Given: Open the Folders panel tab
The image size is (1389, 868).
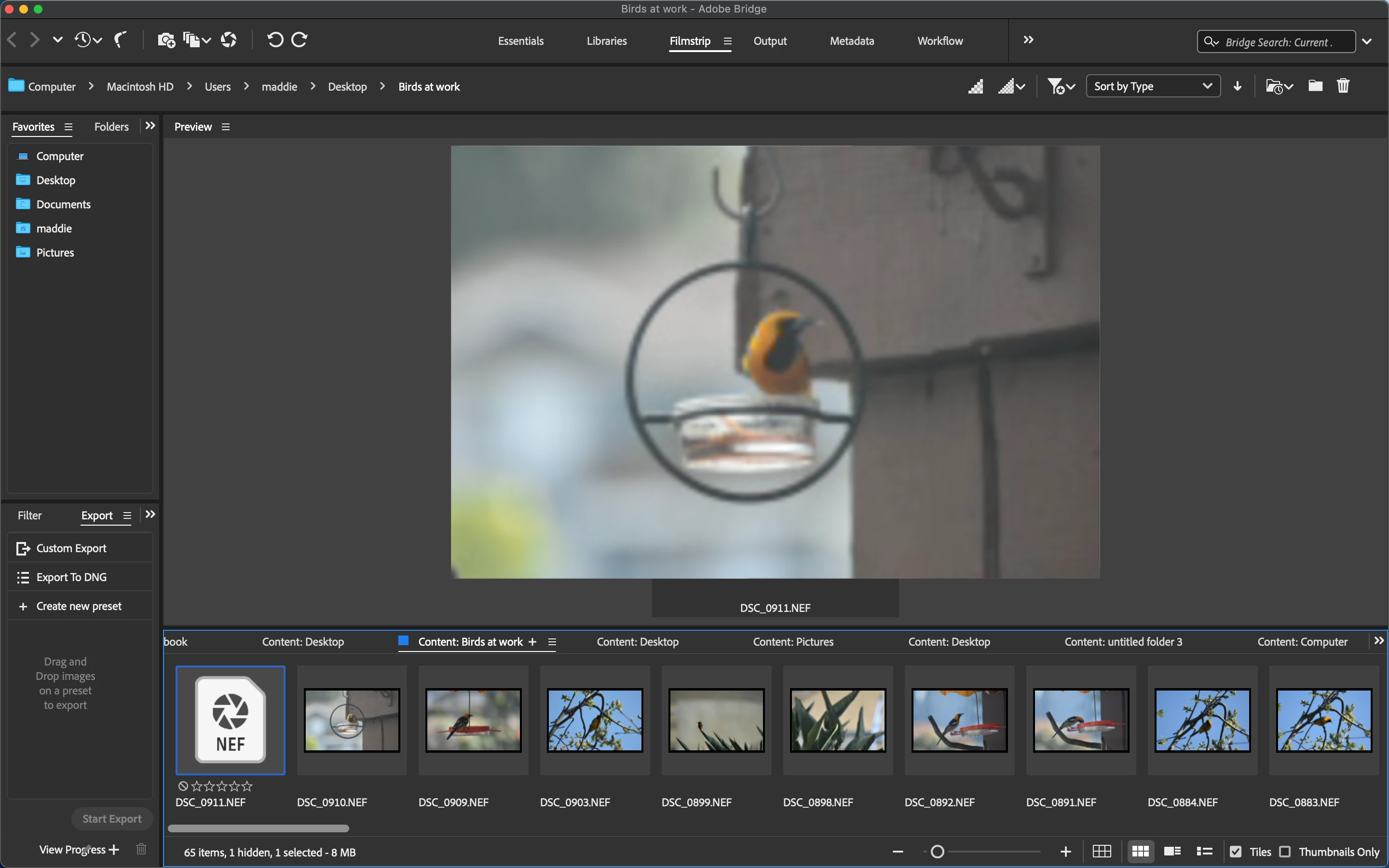Looking at the screenshot, I should pos(111,127).
